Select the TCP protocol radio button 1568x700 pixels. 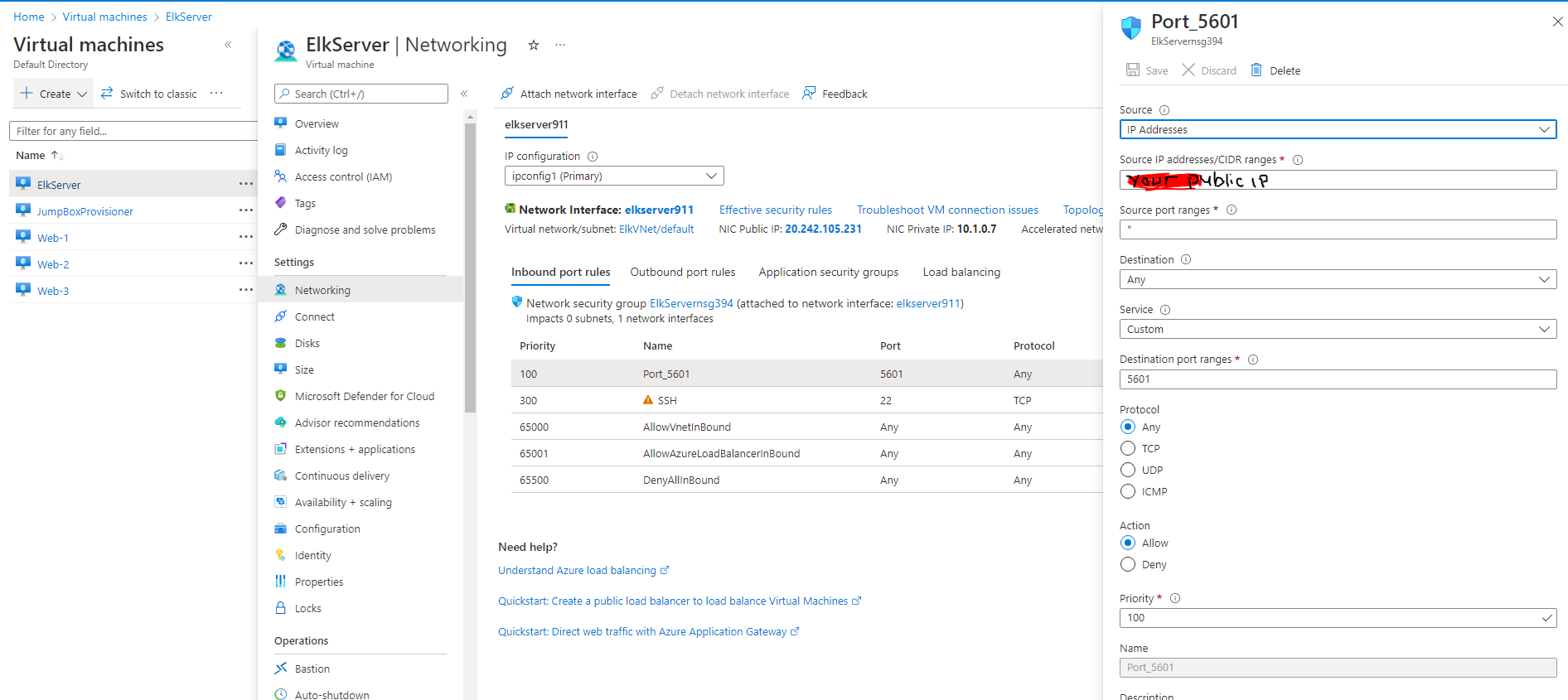click(1128, 448)
